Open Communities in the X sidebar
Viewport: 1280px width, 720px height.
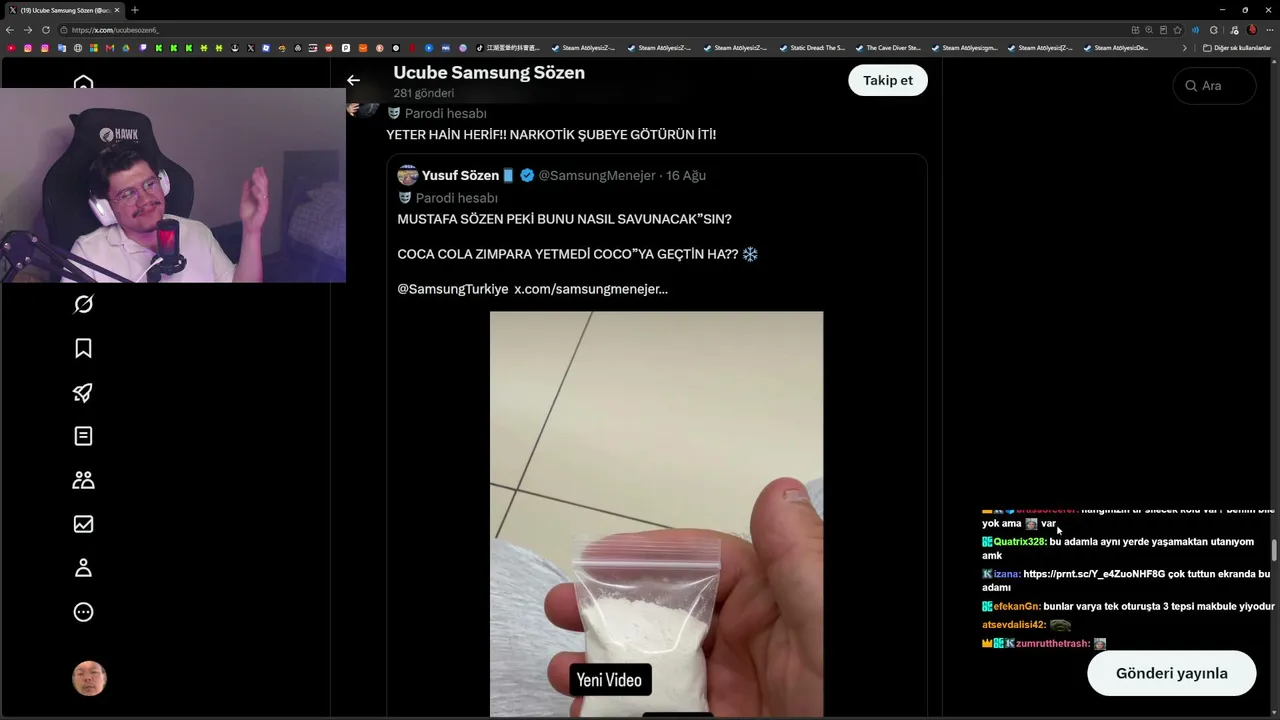(x=83, y=480)
